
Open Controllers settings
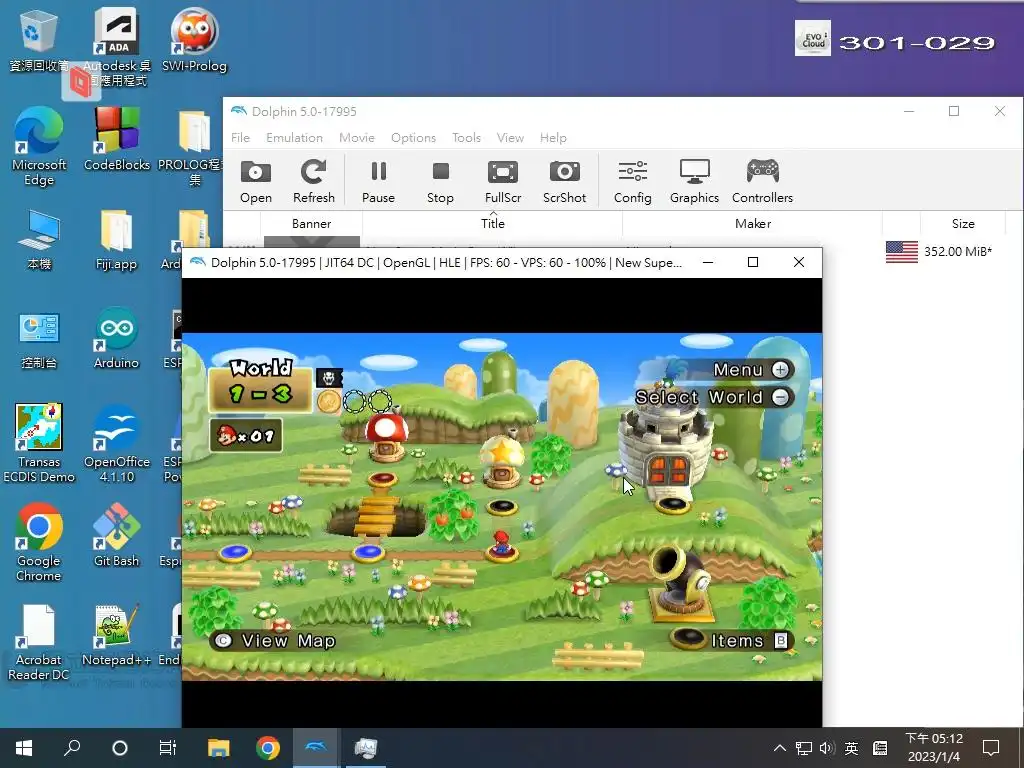[762, 182]
